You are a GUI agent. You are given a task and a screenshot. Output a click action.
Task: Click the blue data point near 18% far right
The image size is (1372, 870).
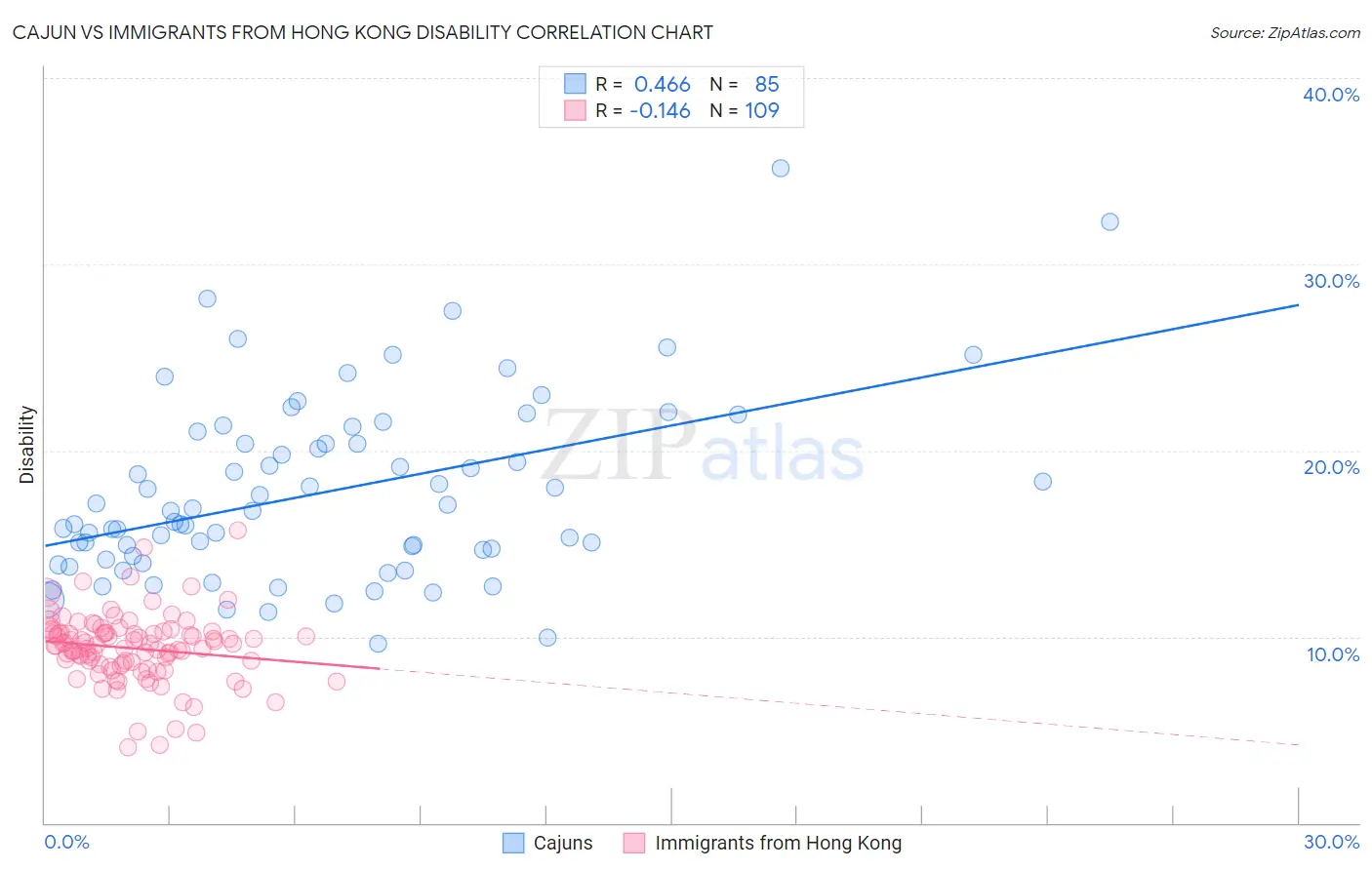tap(1042, 481)
